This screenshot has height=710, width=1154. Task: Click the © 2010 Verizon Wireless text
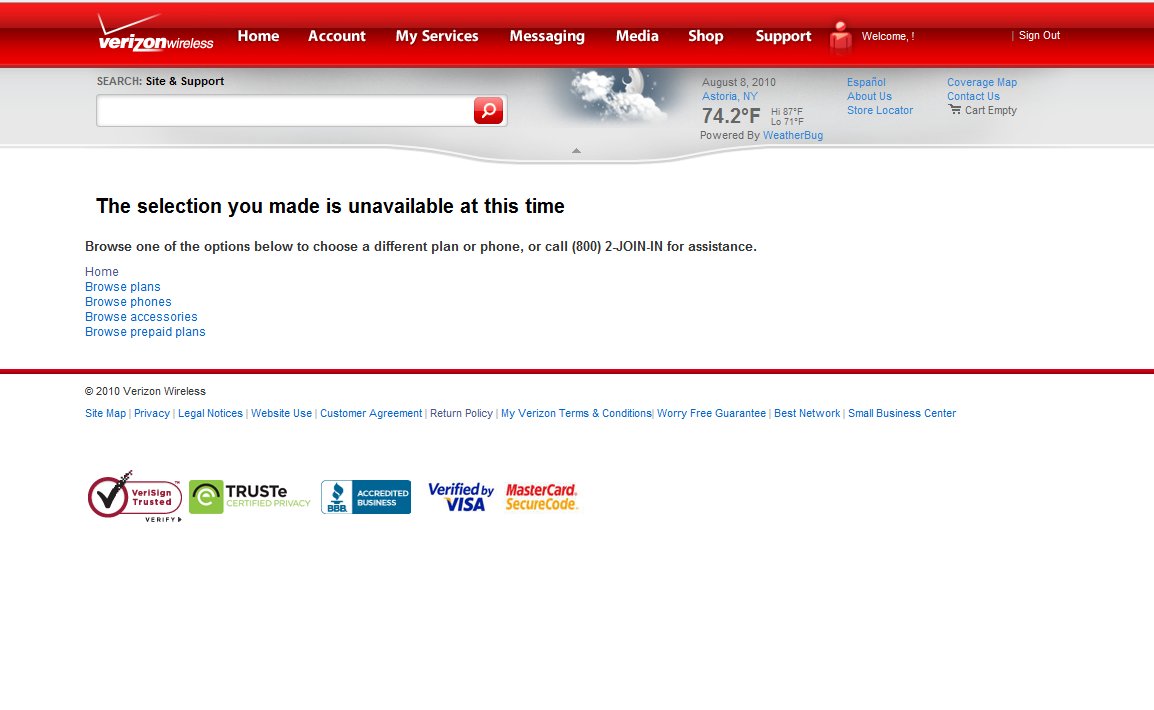(145, 391)
